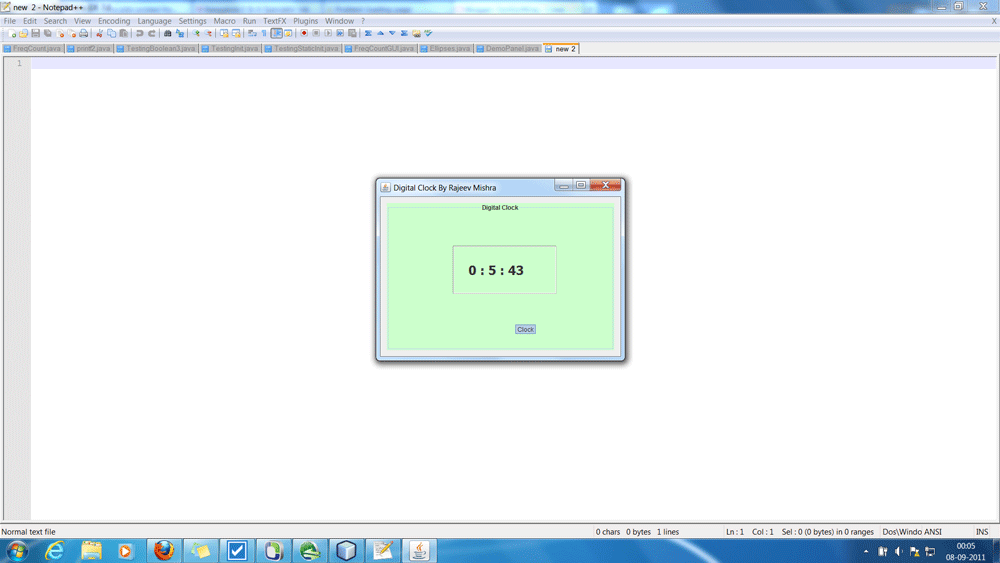This screenshot has height=563, width=1000.
Task: Click the Save All toolbar icon
Action: (x=47, y=33)
